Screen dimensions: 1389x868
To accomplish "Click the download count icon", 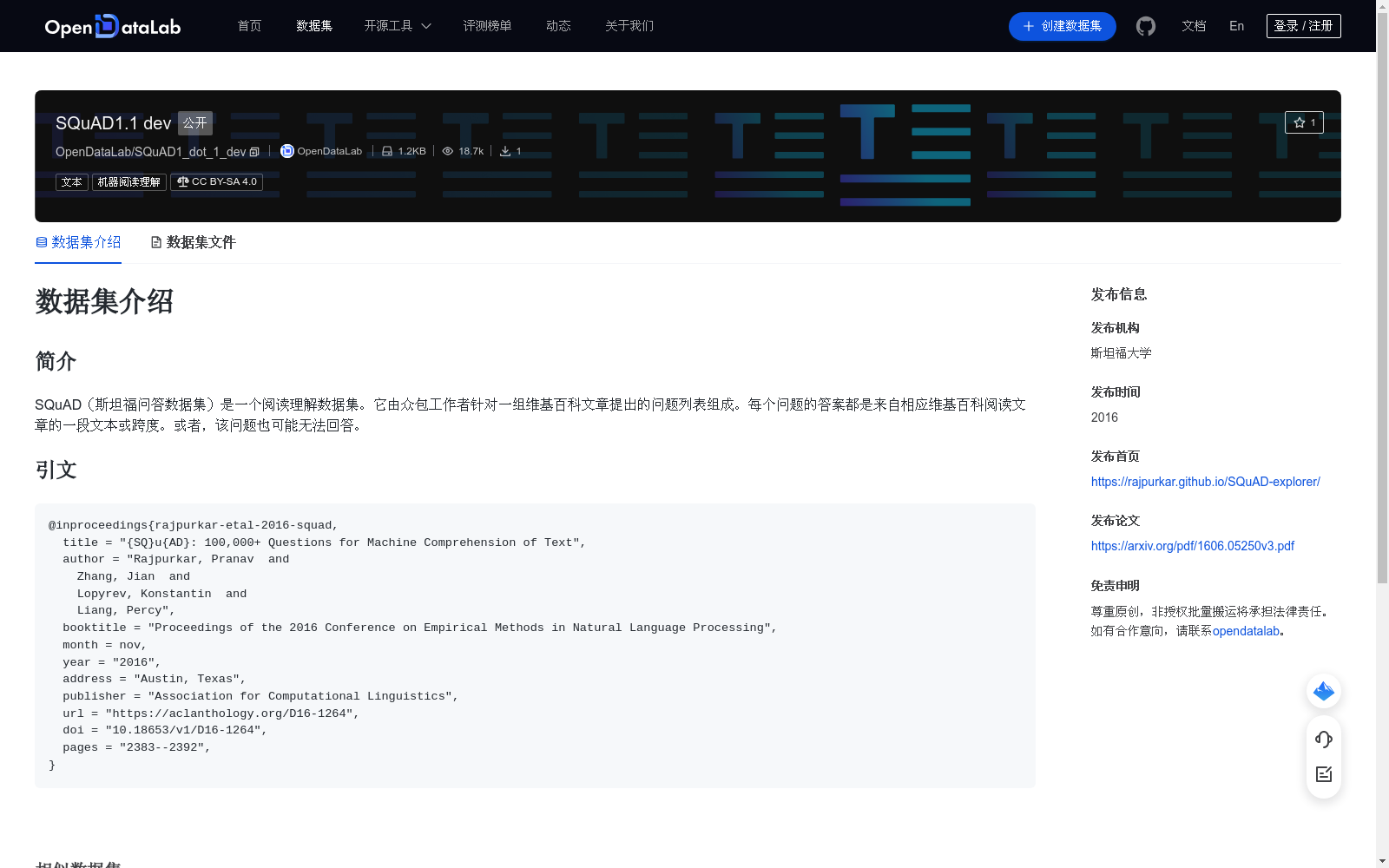I will tap(505, 151).
